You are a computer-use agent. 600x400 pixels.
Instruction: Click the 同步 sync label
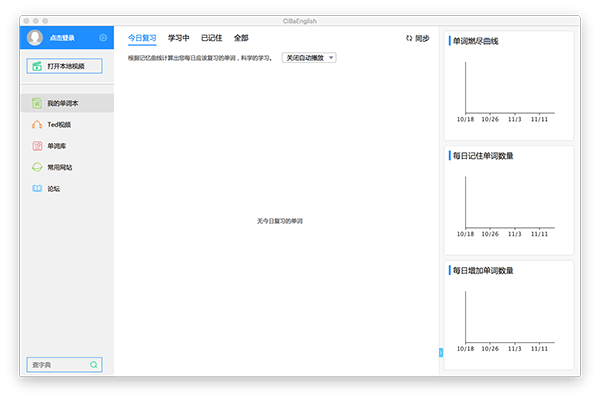422,38
